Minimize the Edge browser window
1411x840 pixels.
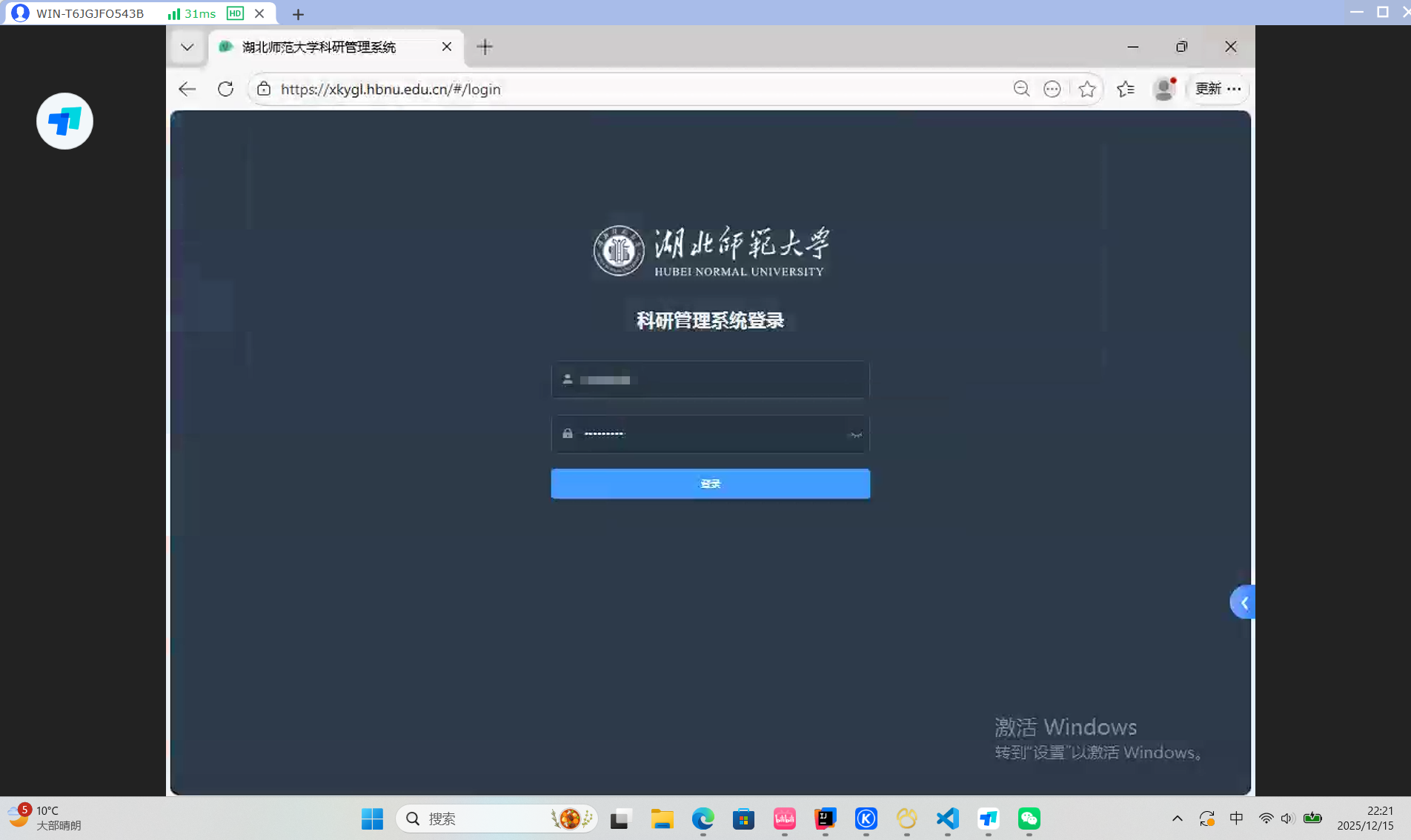pos(1133,47)
